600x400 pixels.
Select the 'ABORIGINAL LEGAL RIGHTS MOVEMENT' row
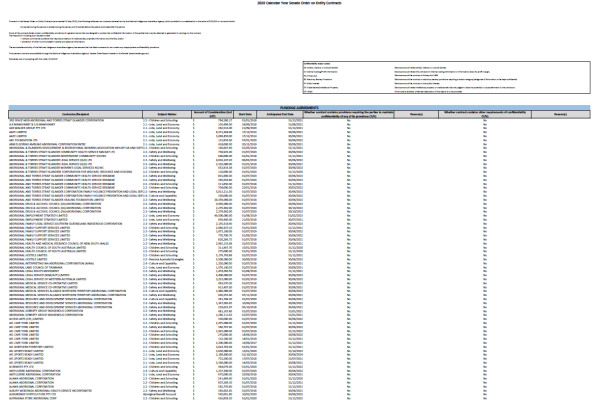pyautogui.click(x=299, y=271)
